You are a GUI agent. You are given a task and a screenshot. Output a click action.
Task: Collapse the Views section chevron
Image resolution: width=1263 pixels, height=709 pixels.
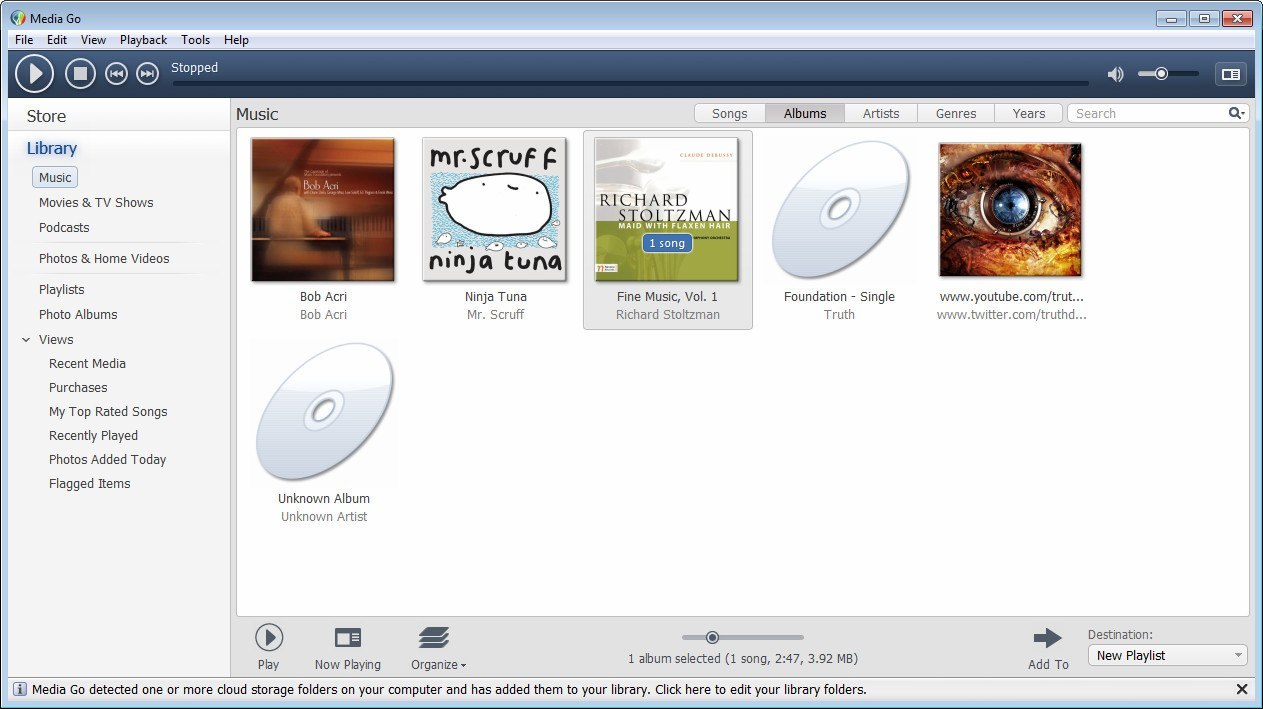tap(24, 339)
